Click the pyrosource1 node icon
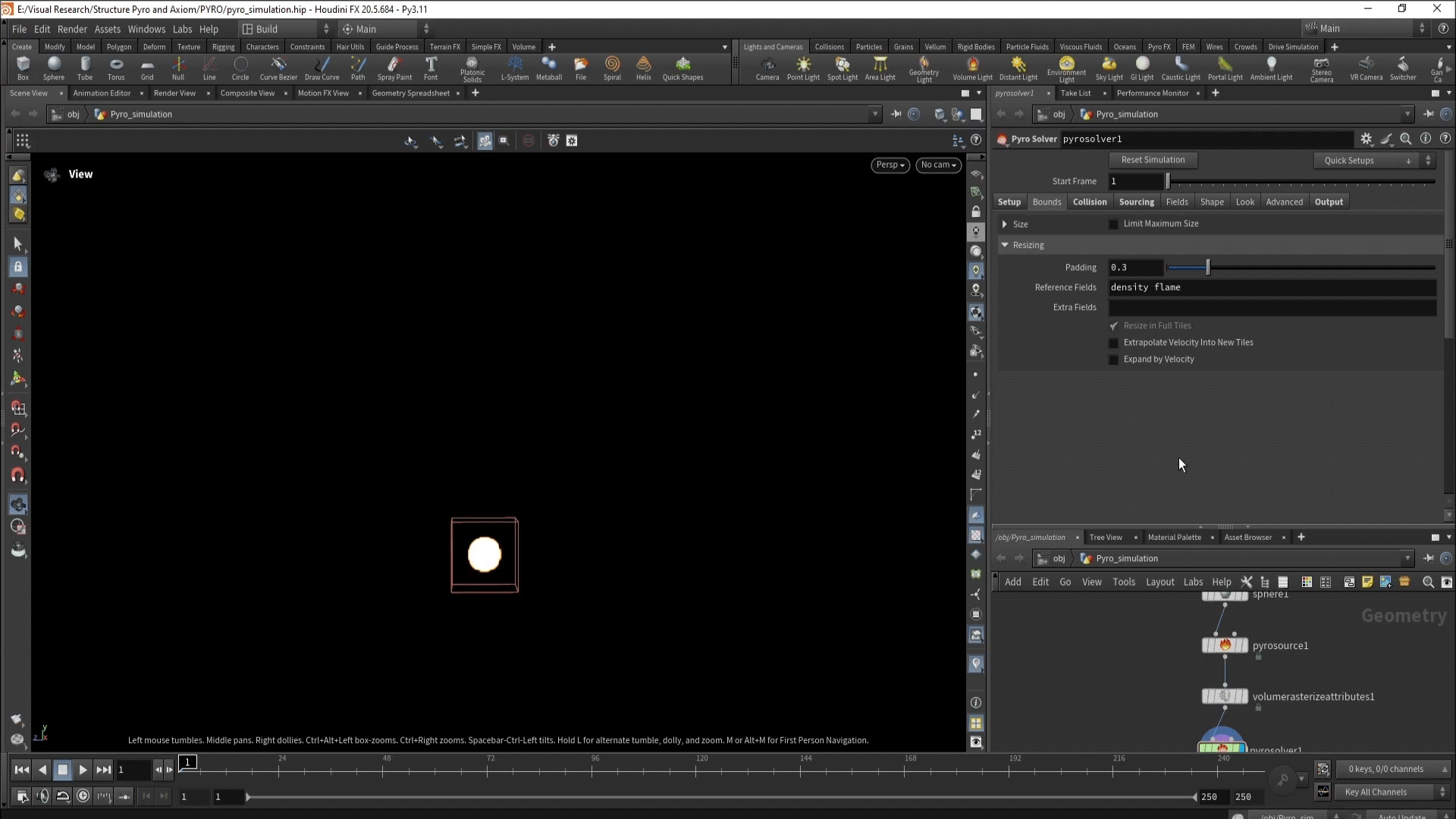The image size is (1456, 819). [1225, 645]
